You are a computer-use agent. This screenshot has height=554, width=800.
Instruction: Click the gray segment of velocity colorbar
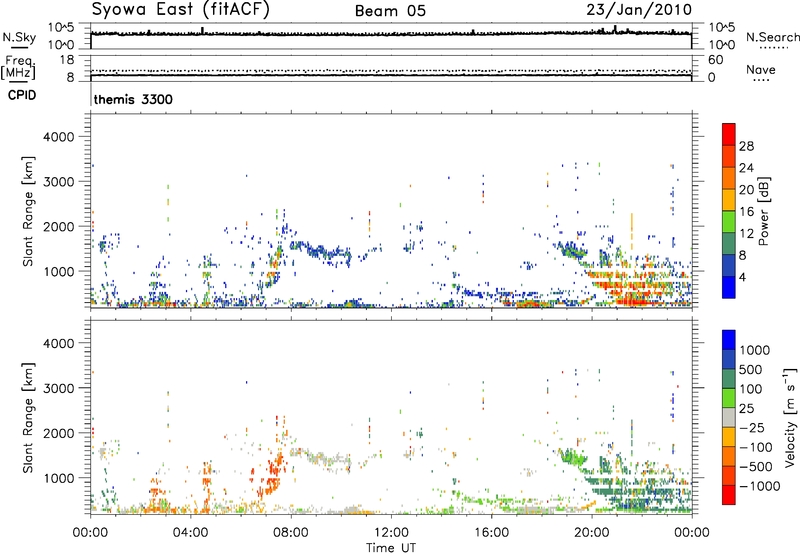[x=729, y=417]
